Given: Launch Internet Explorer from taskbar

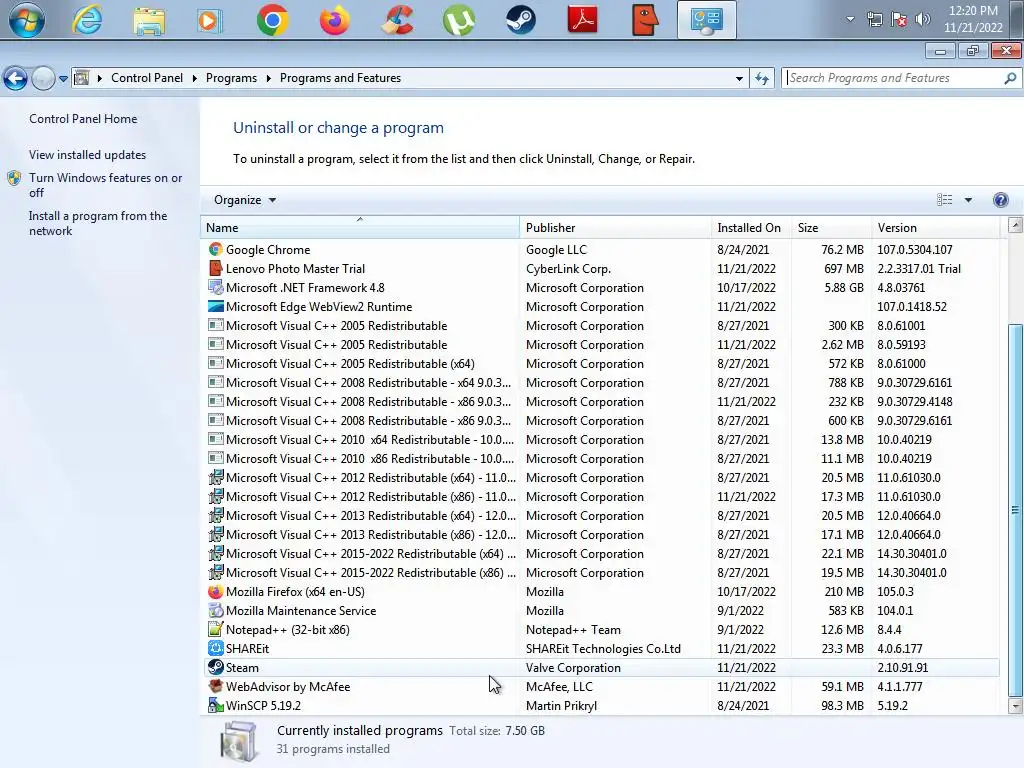Looking at the screenshot, I should 88,20.
